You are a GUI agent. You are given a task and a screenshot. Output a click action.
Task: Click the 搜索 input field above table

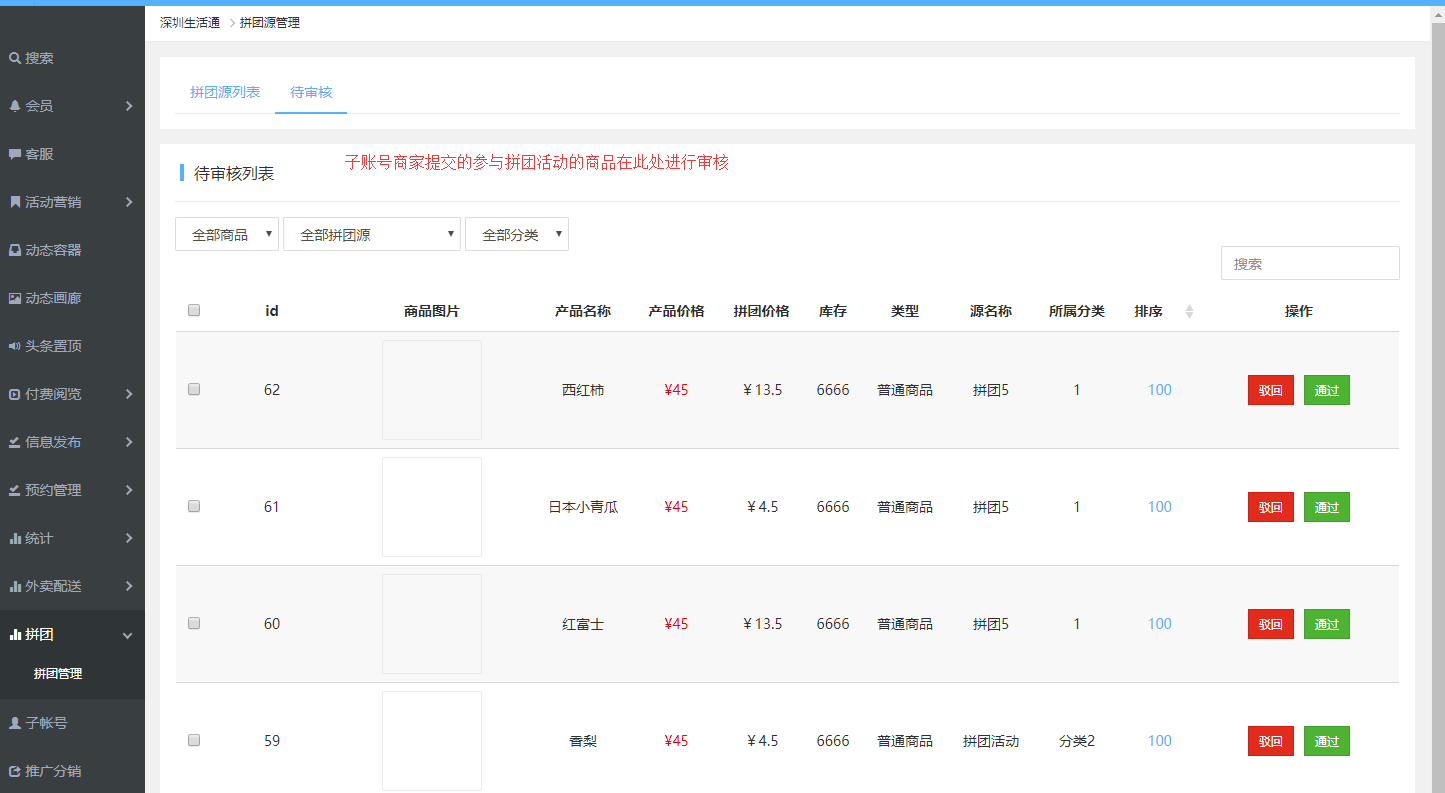pos(1309,264)
